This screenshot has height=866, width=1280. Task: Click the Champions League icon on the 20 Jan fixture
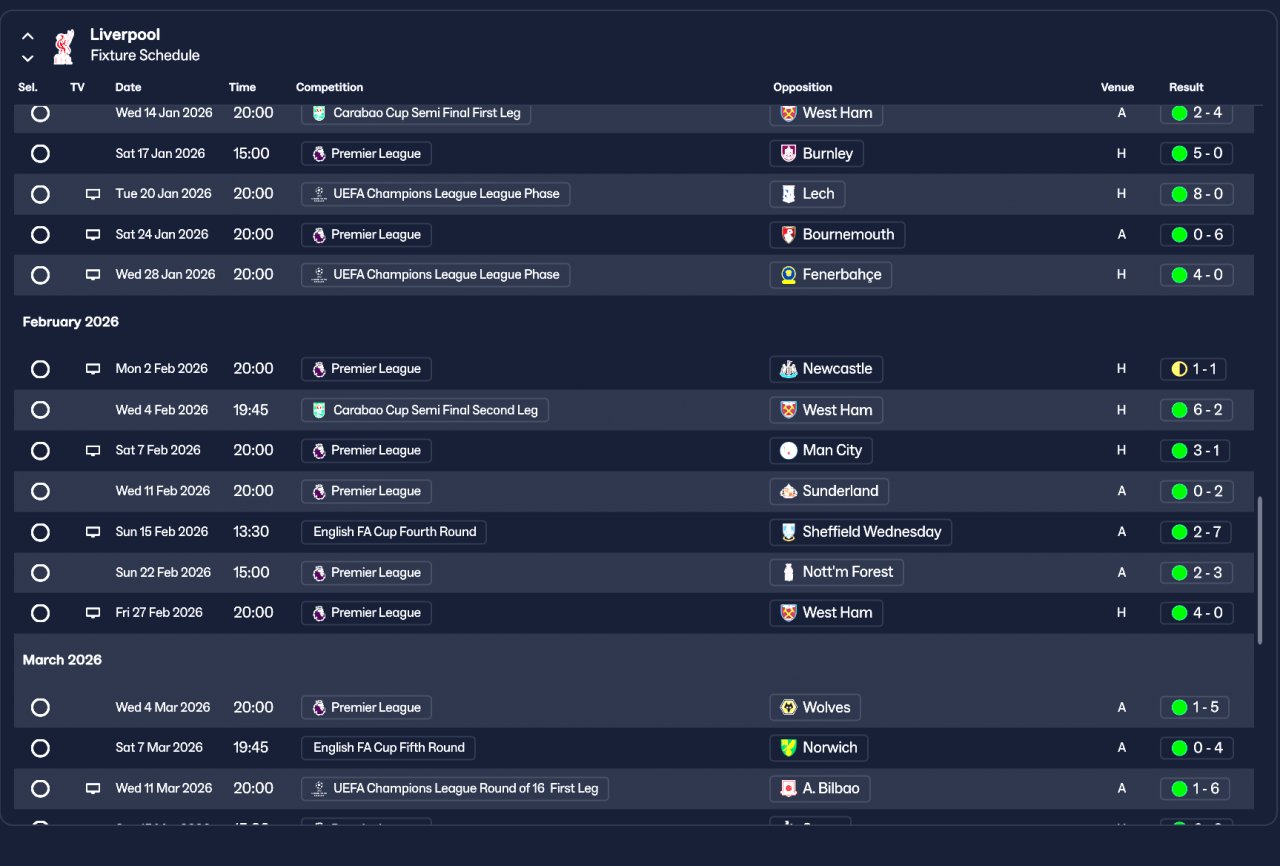[x=319, y=194]
